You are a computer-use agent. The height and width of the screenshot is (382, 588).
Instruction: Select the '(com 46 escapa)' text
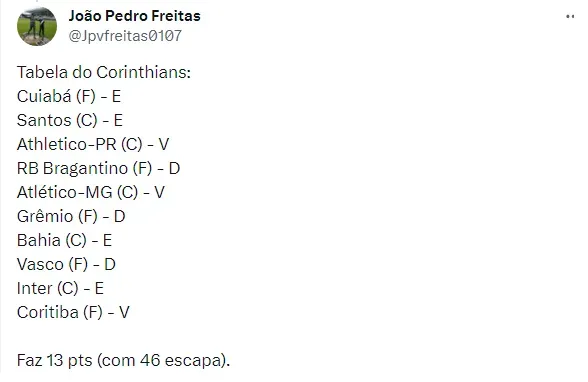coord(162,361)
